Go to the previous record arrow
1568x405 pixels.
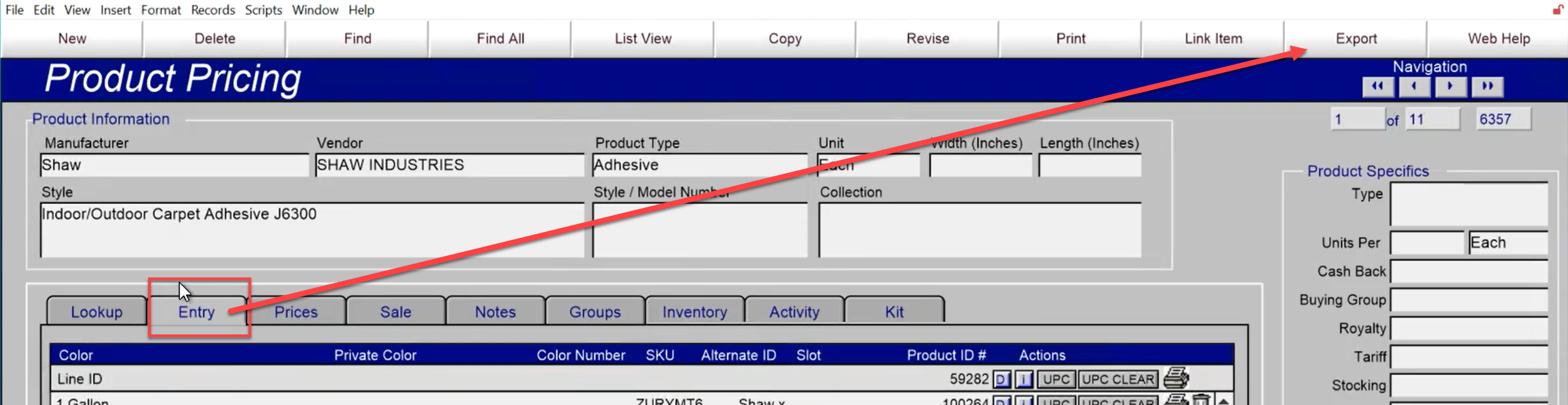tap(1413, 86)
